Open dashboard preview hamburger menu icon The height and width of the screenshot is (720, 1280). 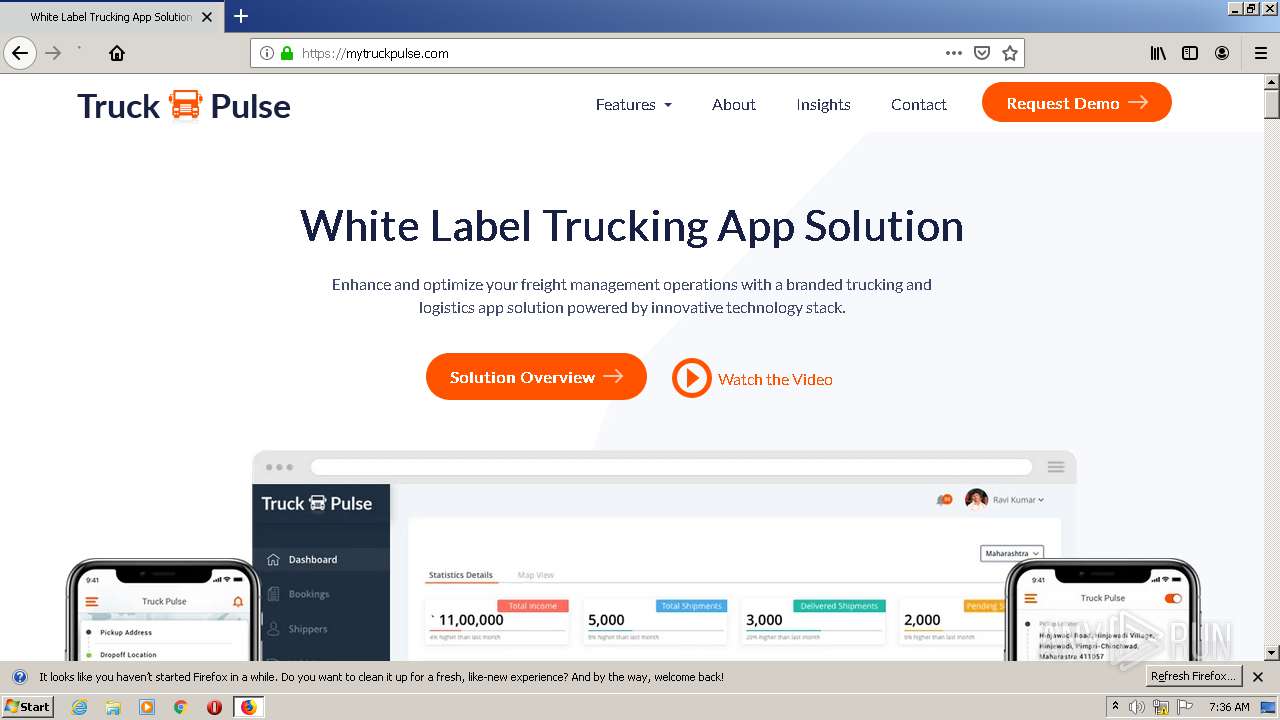click(1056, 467)
